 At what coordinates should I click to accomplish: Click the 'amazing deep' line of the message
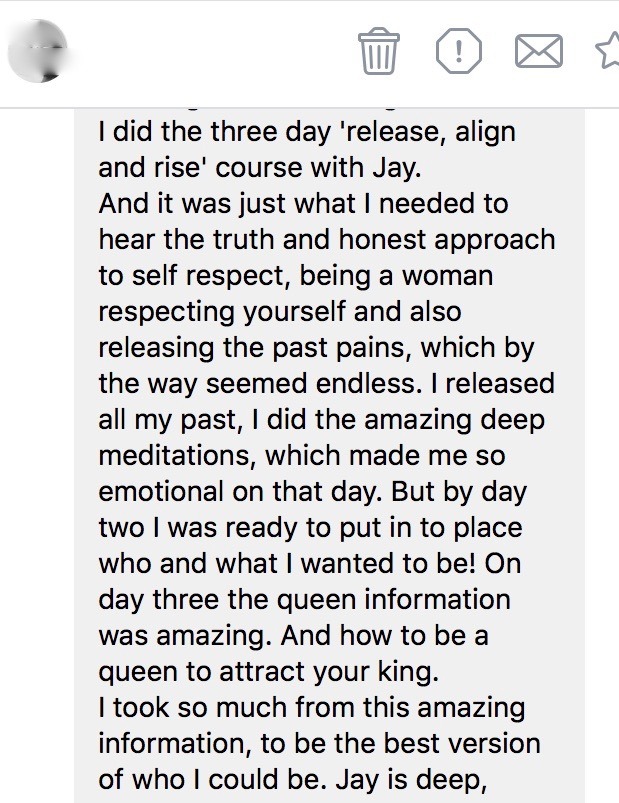tap(321, 419)
